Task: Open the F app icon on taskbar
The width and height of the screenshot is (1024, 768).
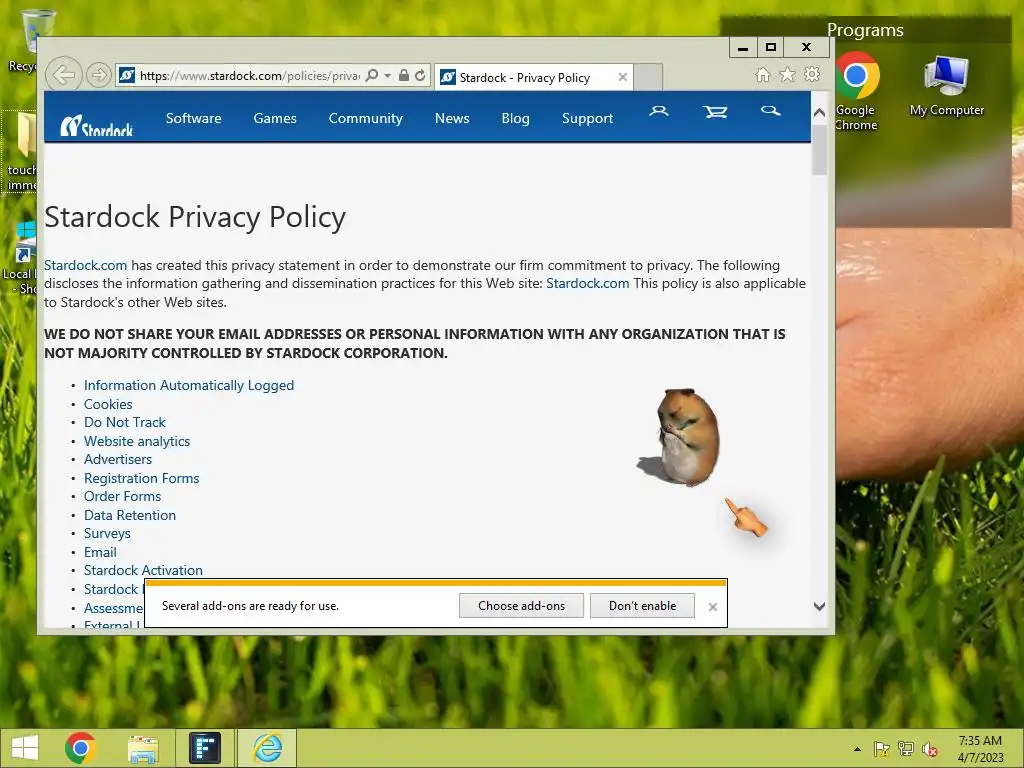Action: (205, 748)
